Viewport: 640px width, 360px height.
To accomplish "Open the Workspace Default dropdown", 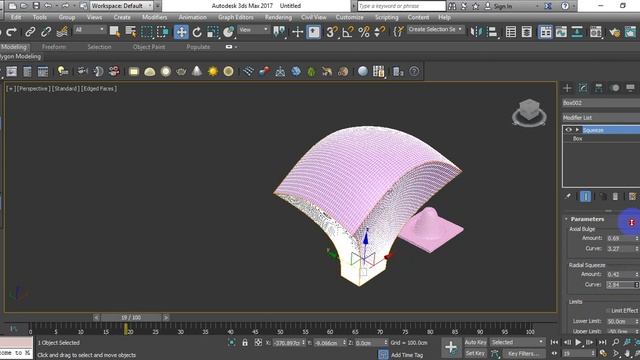I will point(121,6).
